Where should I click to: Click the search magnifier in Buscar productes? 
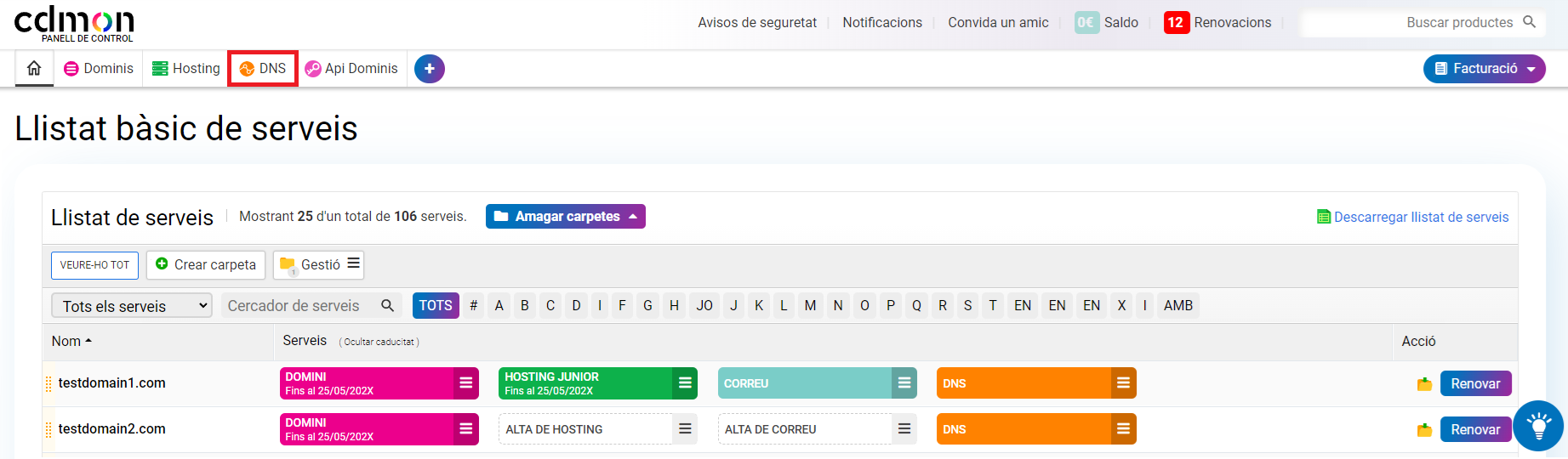click(1529, 22)
